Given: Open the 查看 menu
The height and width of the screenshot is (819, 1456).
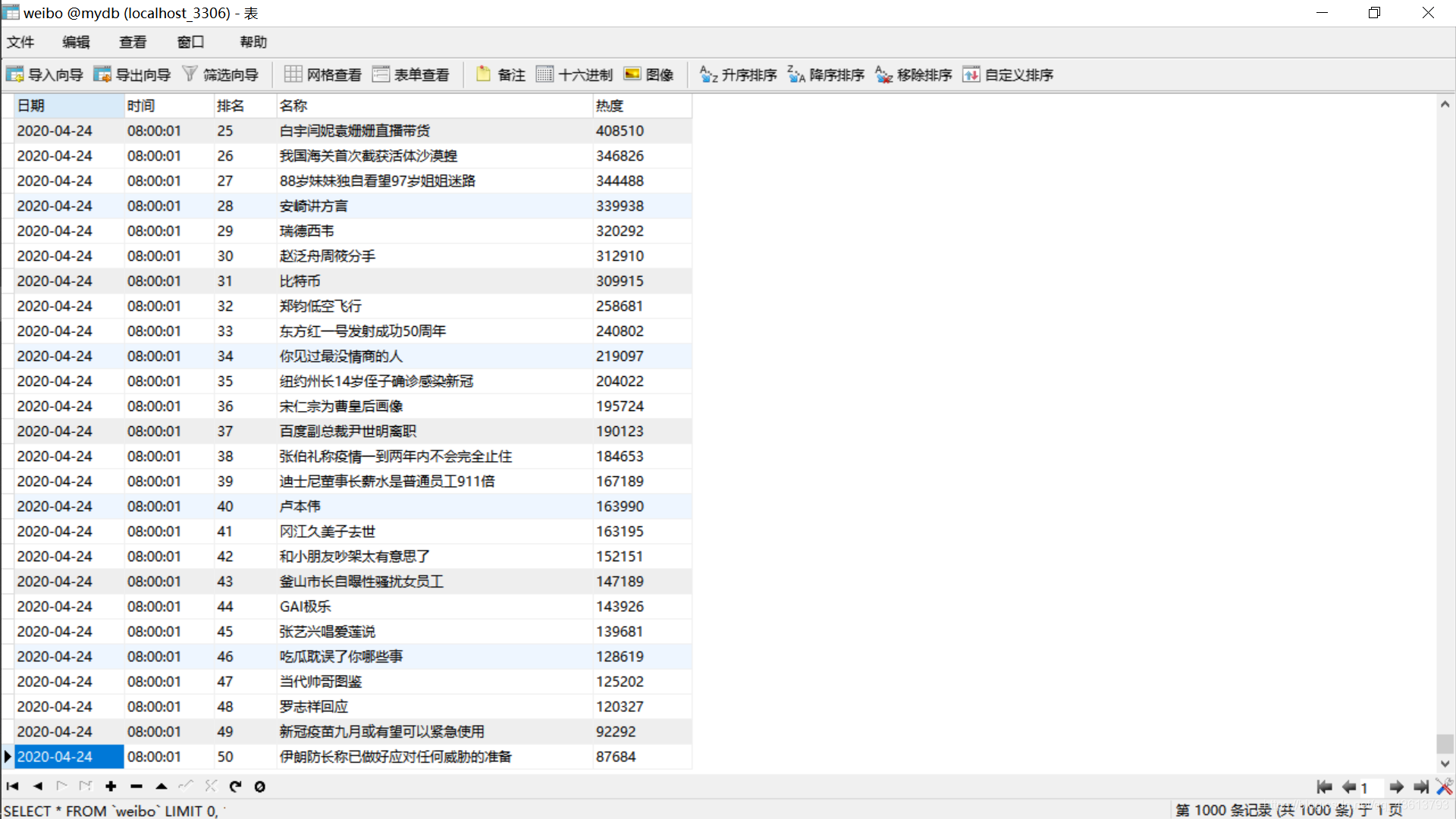Looking at the screenshot, I should point(133,42).
